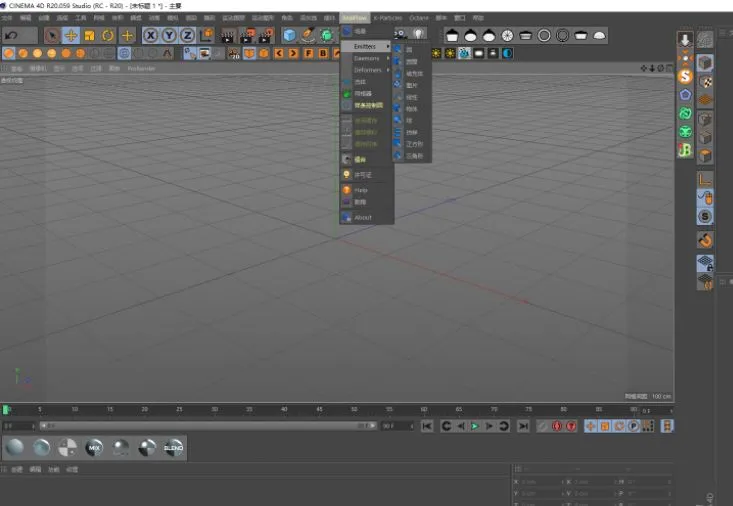Click the circular S icon in right palette
This screenshot has height=506, width=733.
tap(705, 217)
